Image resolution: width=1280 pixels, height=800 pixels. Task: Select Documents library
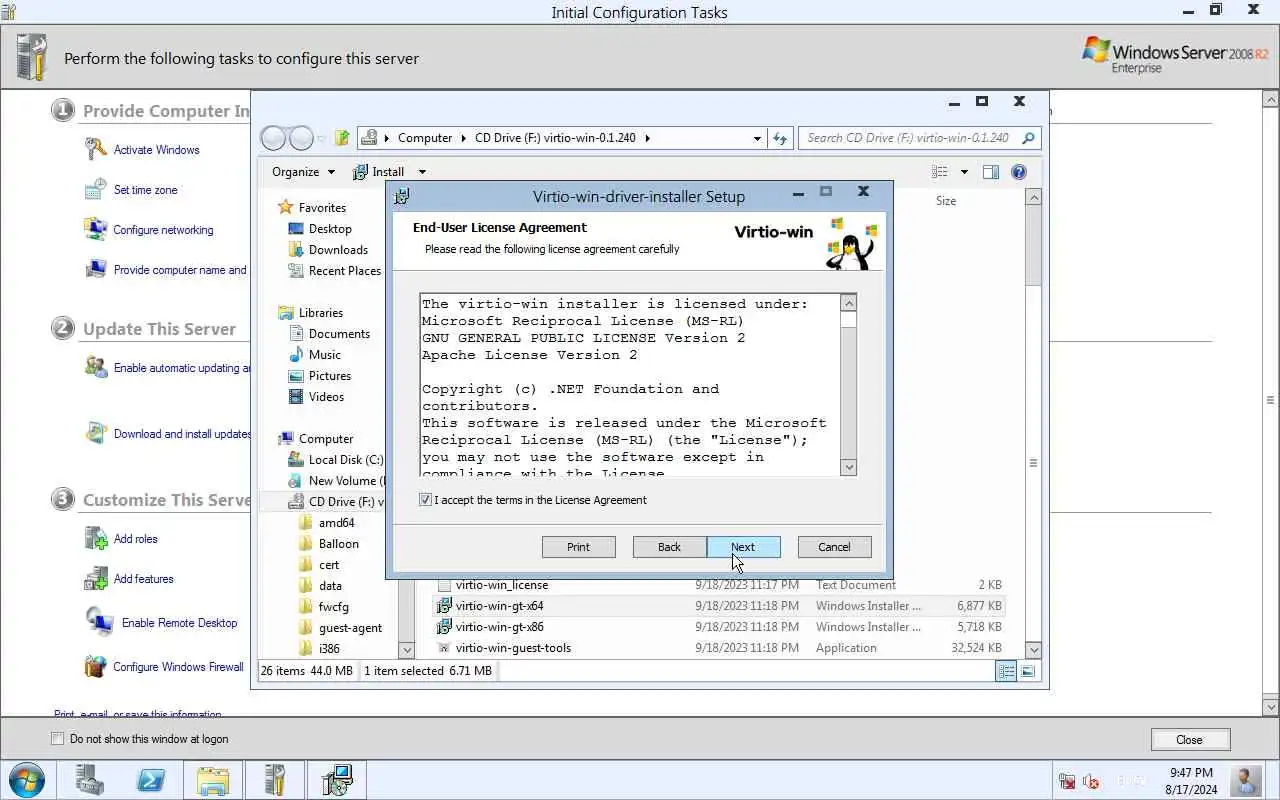tap(339, 334)
